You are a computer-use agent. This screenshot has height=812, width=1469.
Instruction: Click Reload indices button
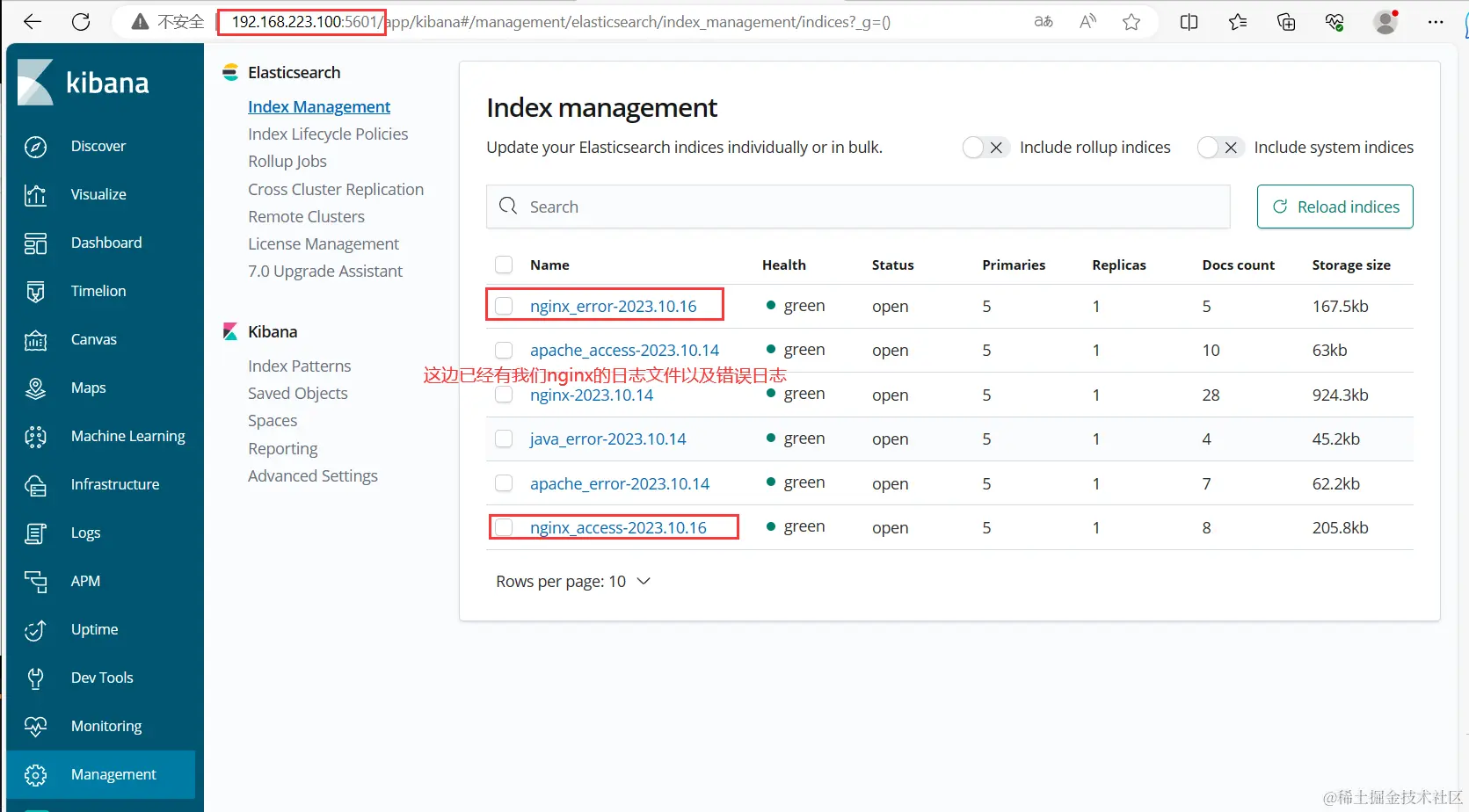coord(1334,207)
